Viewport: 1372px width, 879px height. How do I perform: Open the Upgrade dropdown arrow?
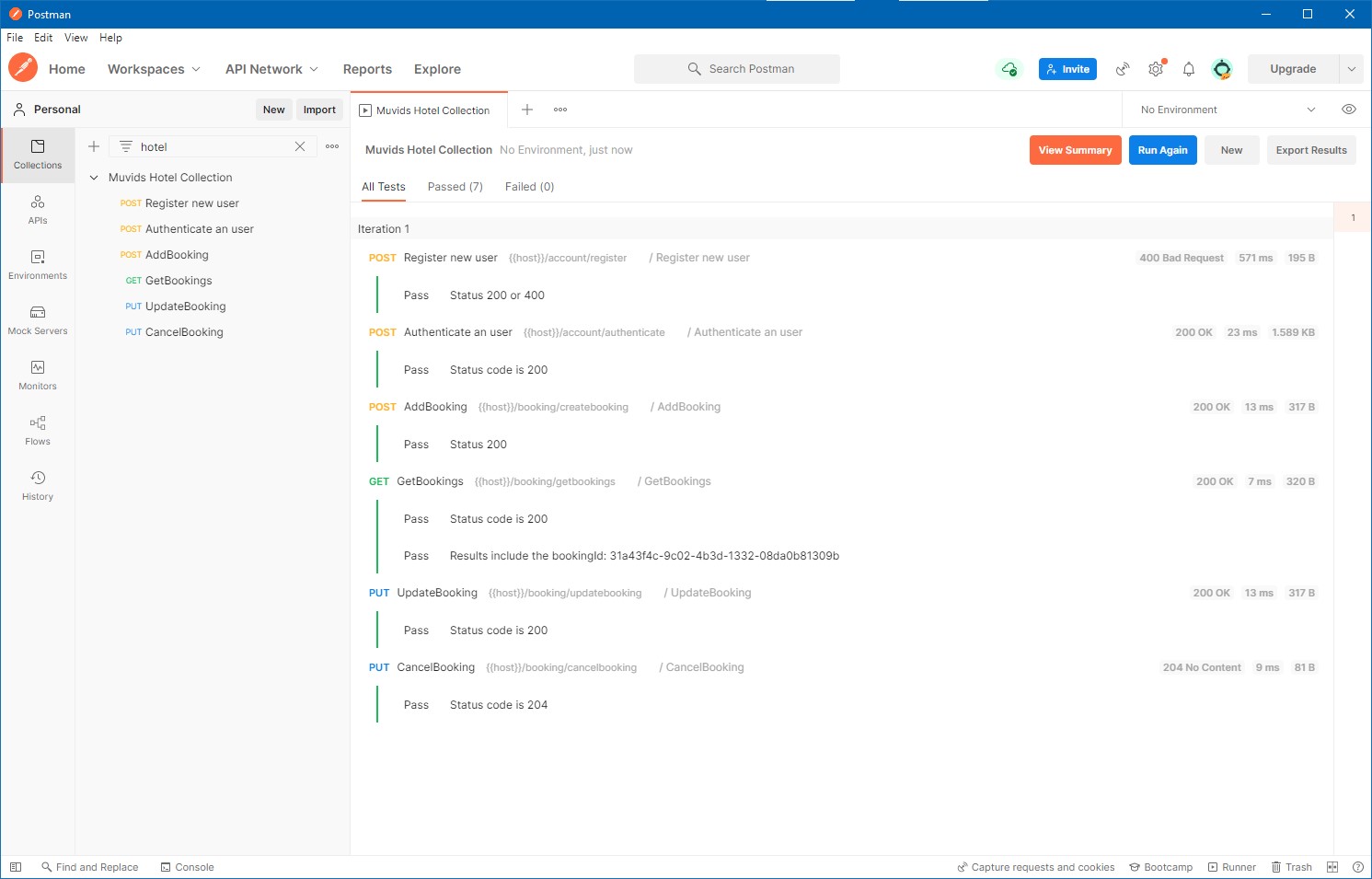pos(1351,69)
